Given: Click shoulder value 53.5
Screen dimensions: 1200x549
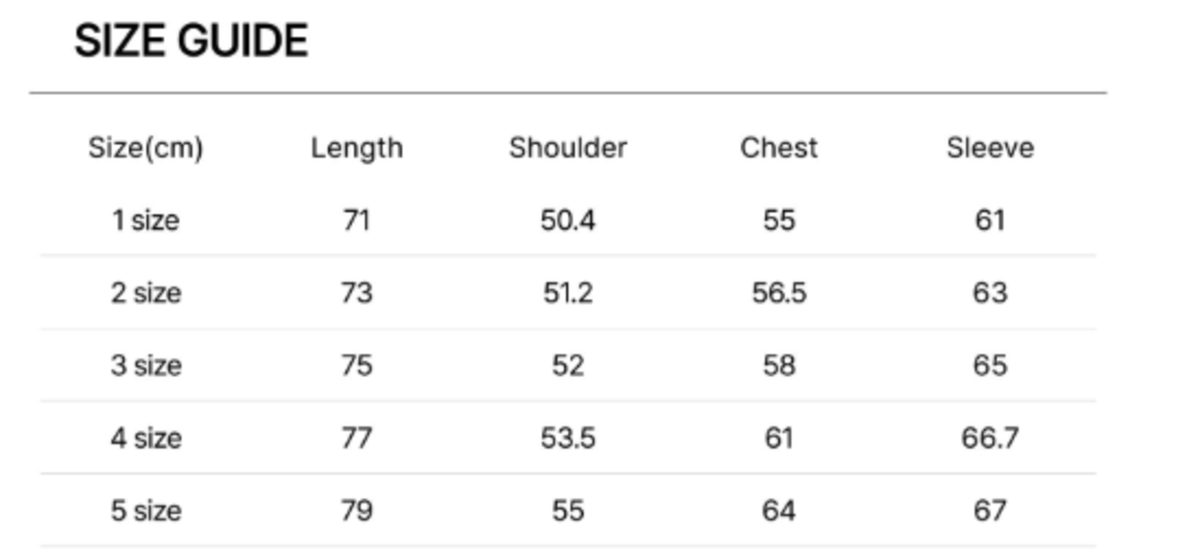Looking at the screenshot, I should tap(568, 438).
